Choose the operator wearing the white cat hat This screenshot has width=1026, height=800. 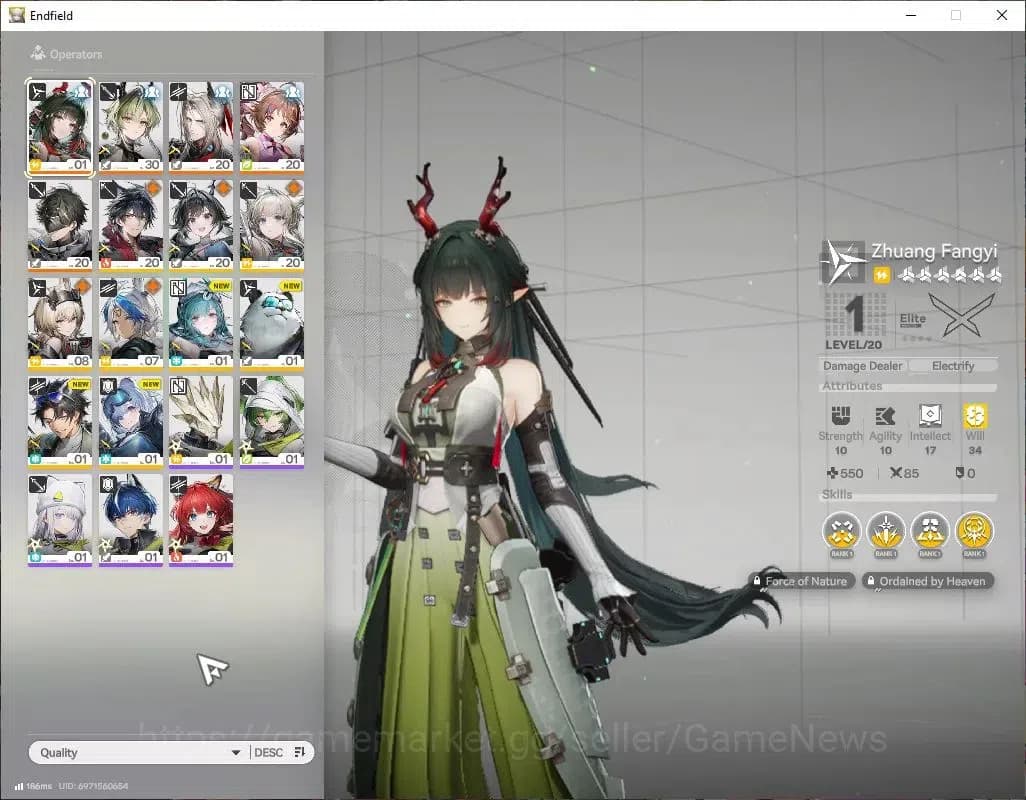tap(60, 520)
